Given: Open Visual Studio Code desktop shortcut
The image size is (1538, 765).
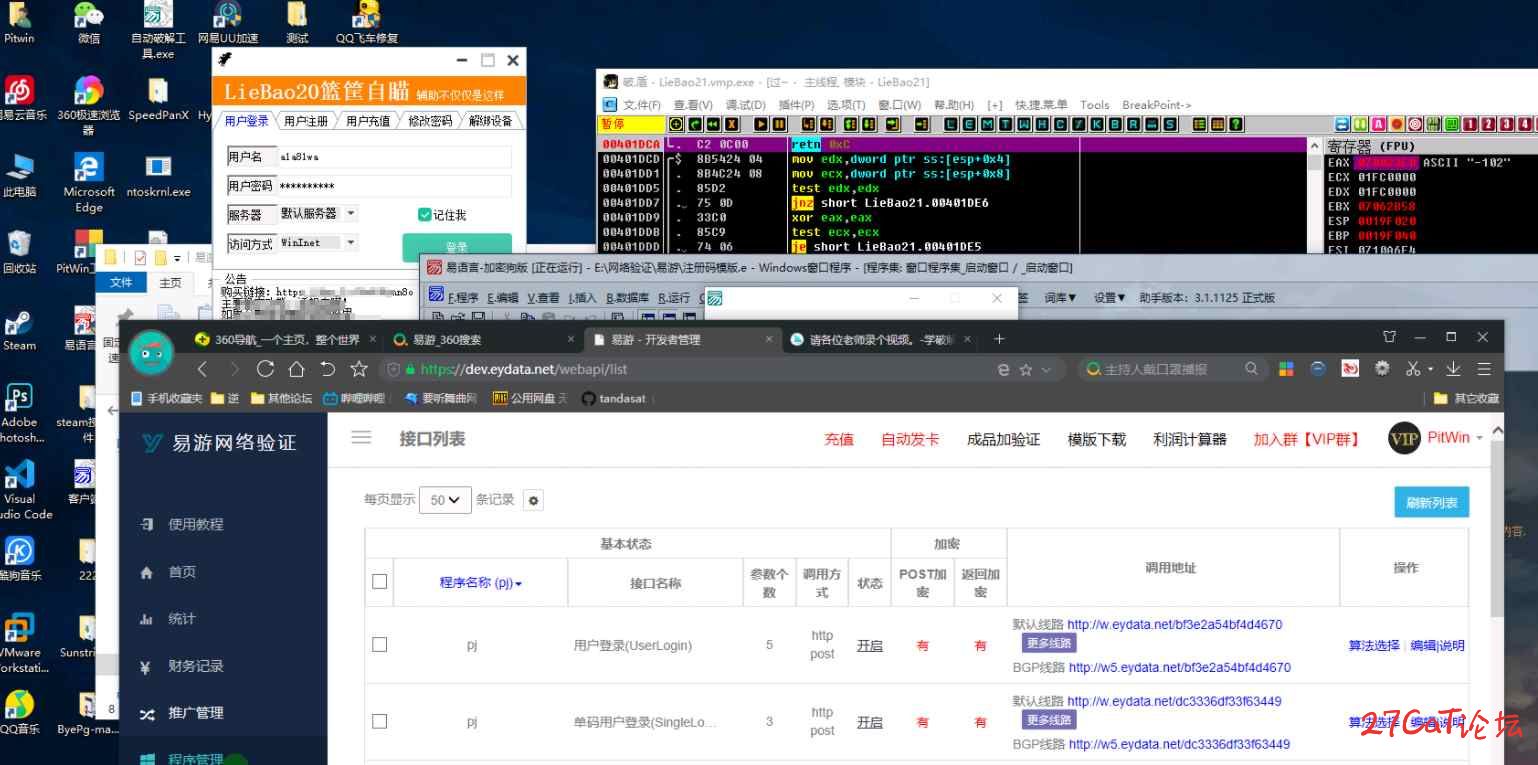Looking at the screenshot, I should click(x=19, y=490).
